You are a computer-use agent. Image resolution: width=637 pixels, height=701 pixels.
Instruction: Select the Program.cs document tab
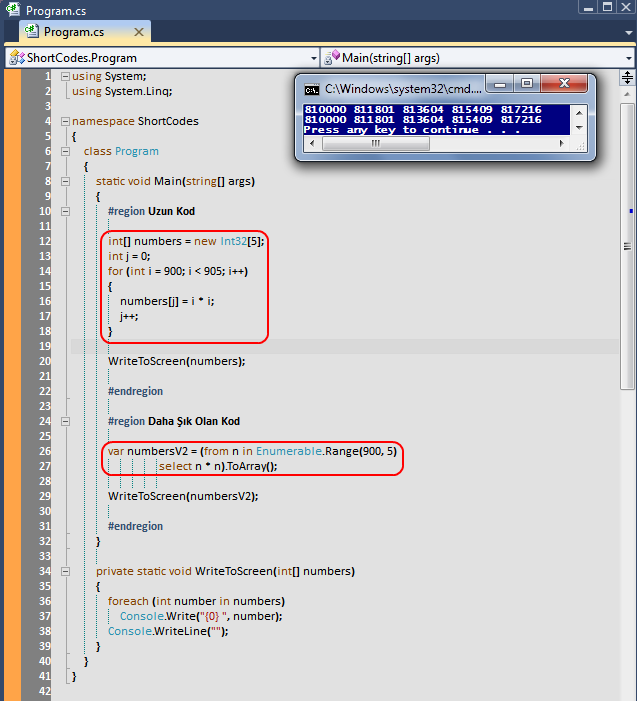[x=82, y=31]
